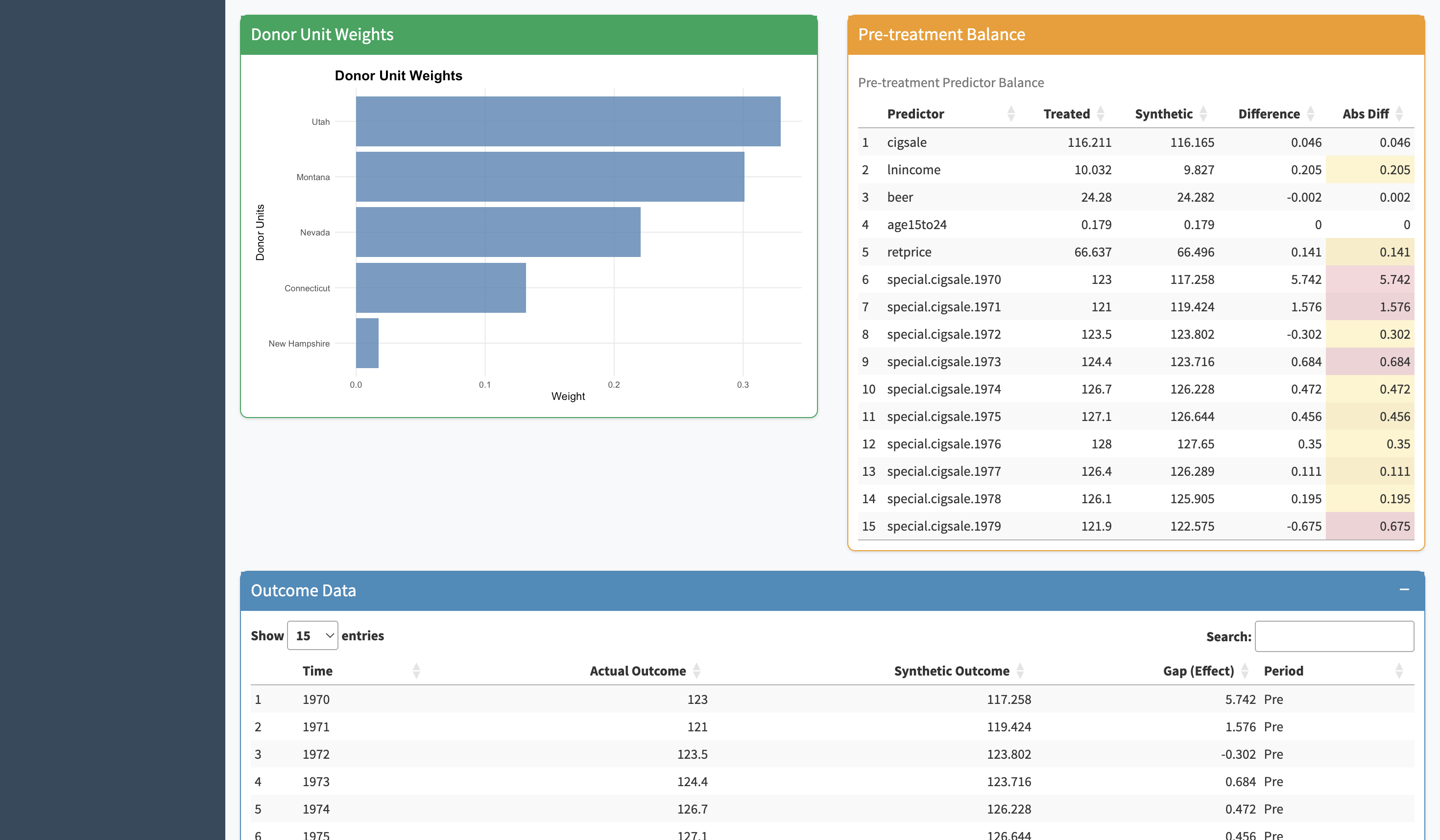Screen dimensions: 1440x840
Task: Sort by Difference column arrows
Action: click(x=1310, y=114)
